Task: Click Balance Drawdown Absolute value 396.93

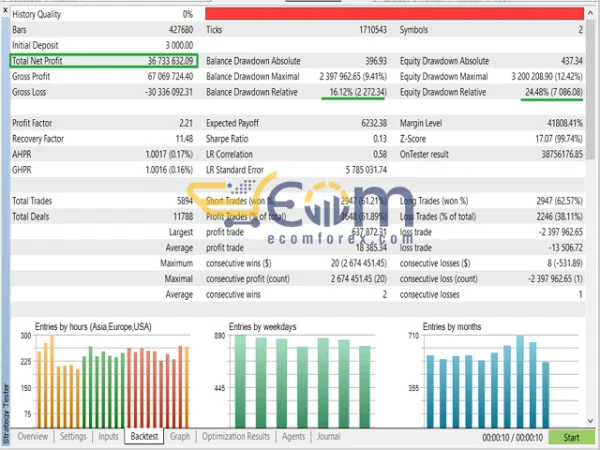Action: pyautogui.click(x=376, y=61)
